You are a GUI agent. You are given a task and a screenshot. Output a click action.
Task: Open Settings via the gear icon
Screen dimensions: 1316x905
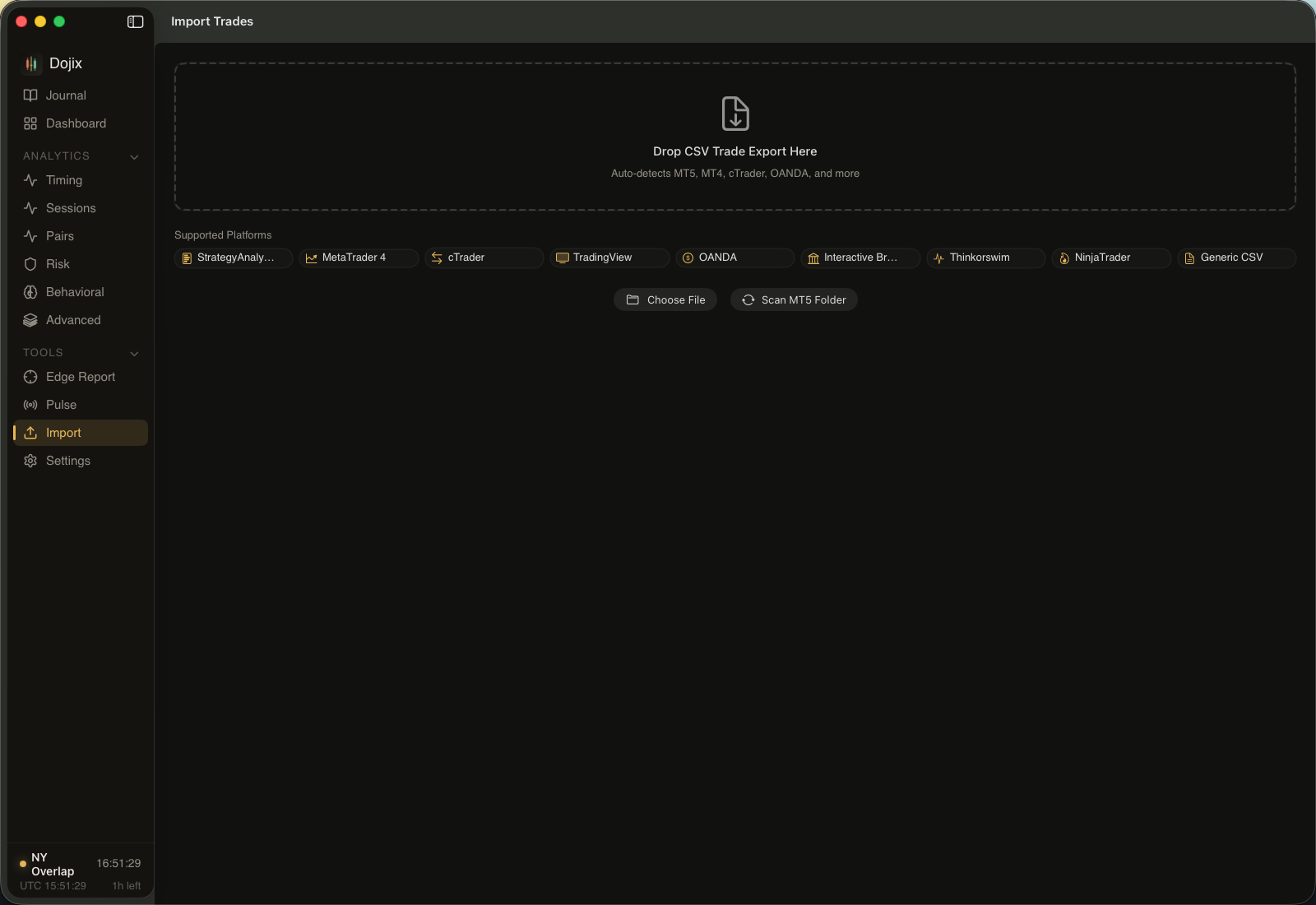[x=30, y=461]
